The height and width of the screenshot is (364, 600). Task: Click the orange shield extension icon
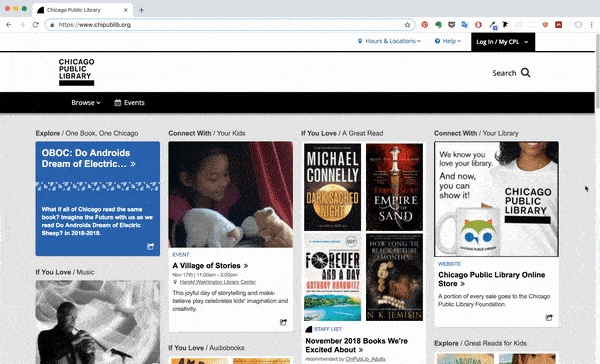coord(545,24)
